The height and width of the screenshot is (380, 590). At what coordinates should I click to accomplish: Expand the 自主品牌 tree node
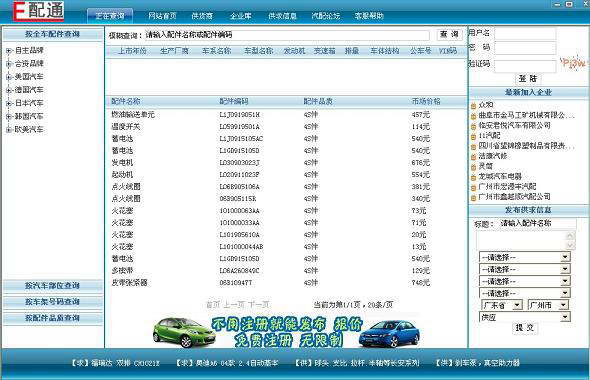[9, 51]
